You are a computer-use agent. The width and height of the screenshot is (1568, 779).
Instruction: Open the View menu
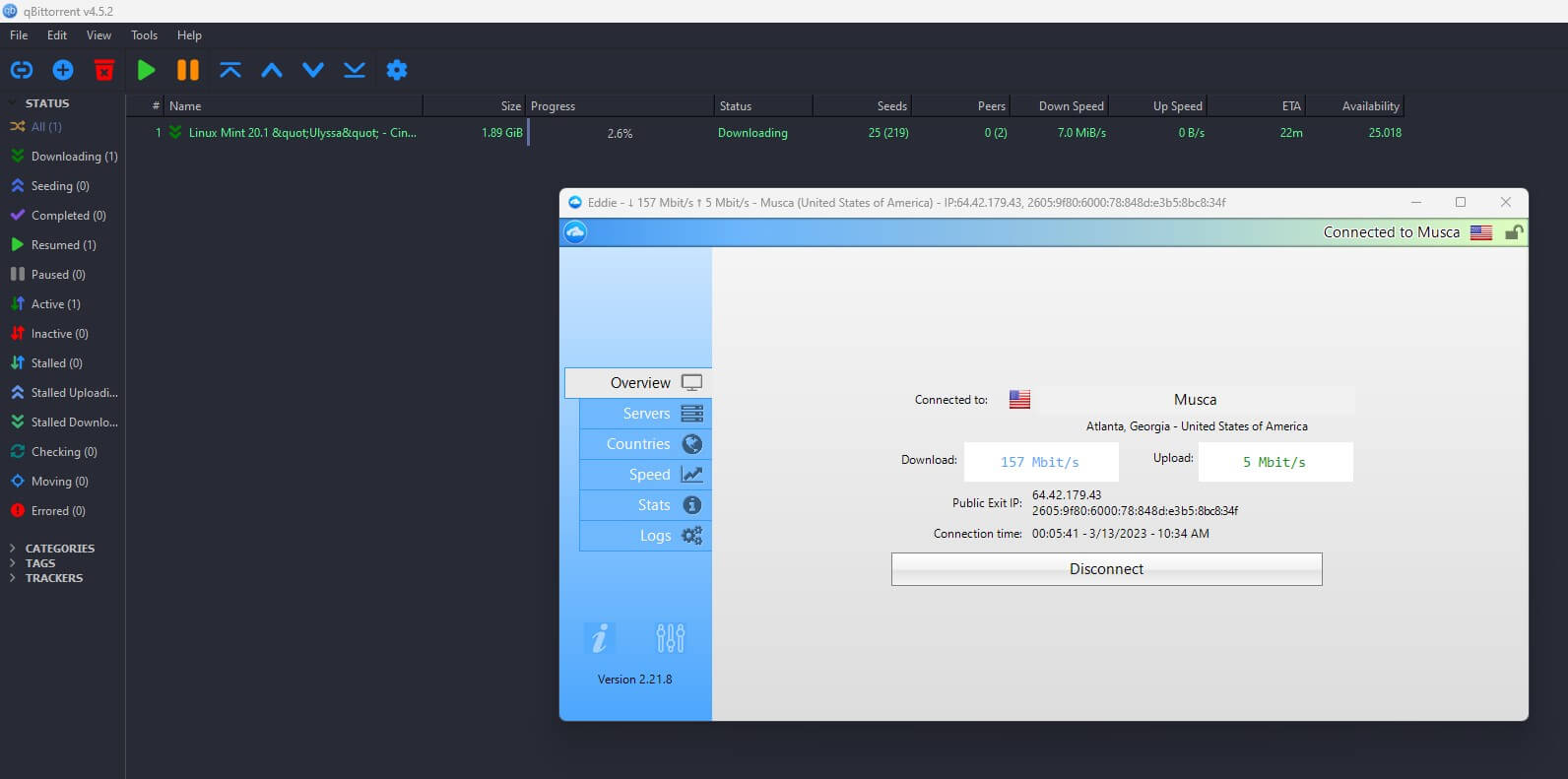(x=98, y=34)
